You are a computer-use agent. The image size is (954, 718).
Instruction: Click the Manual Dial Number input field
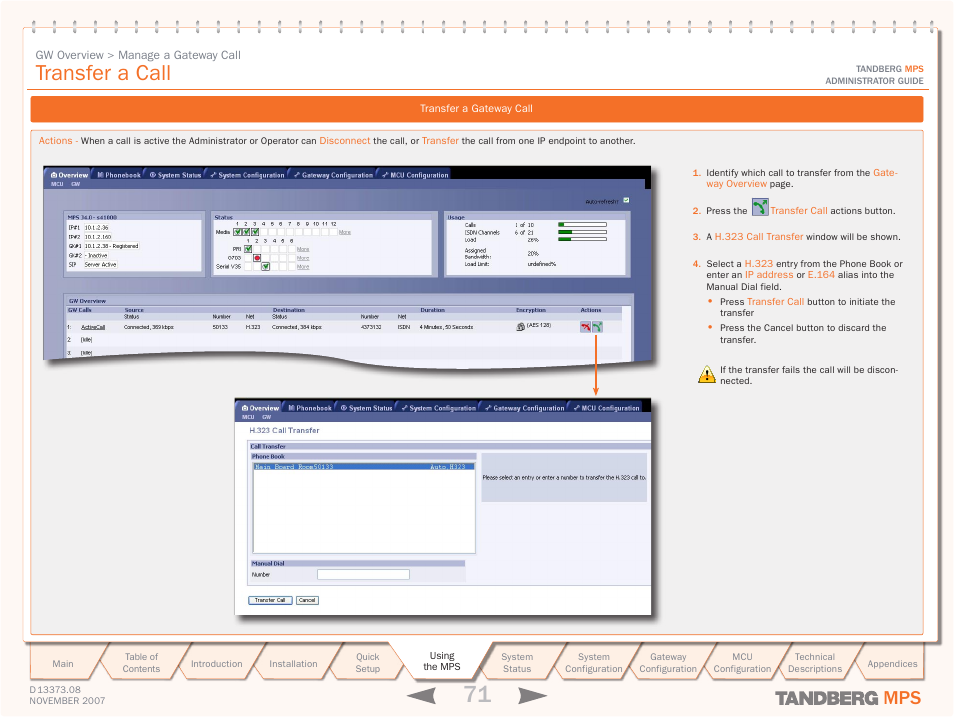coord(363,575)
